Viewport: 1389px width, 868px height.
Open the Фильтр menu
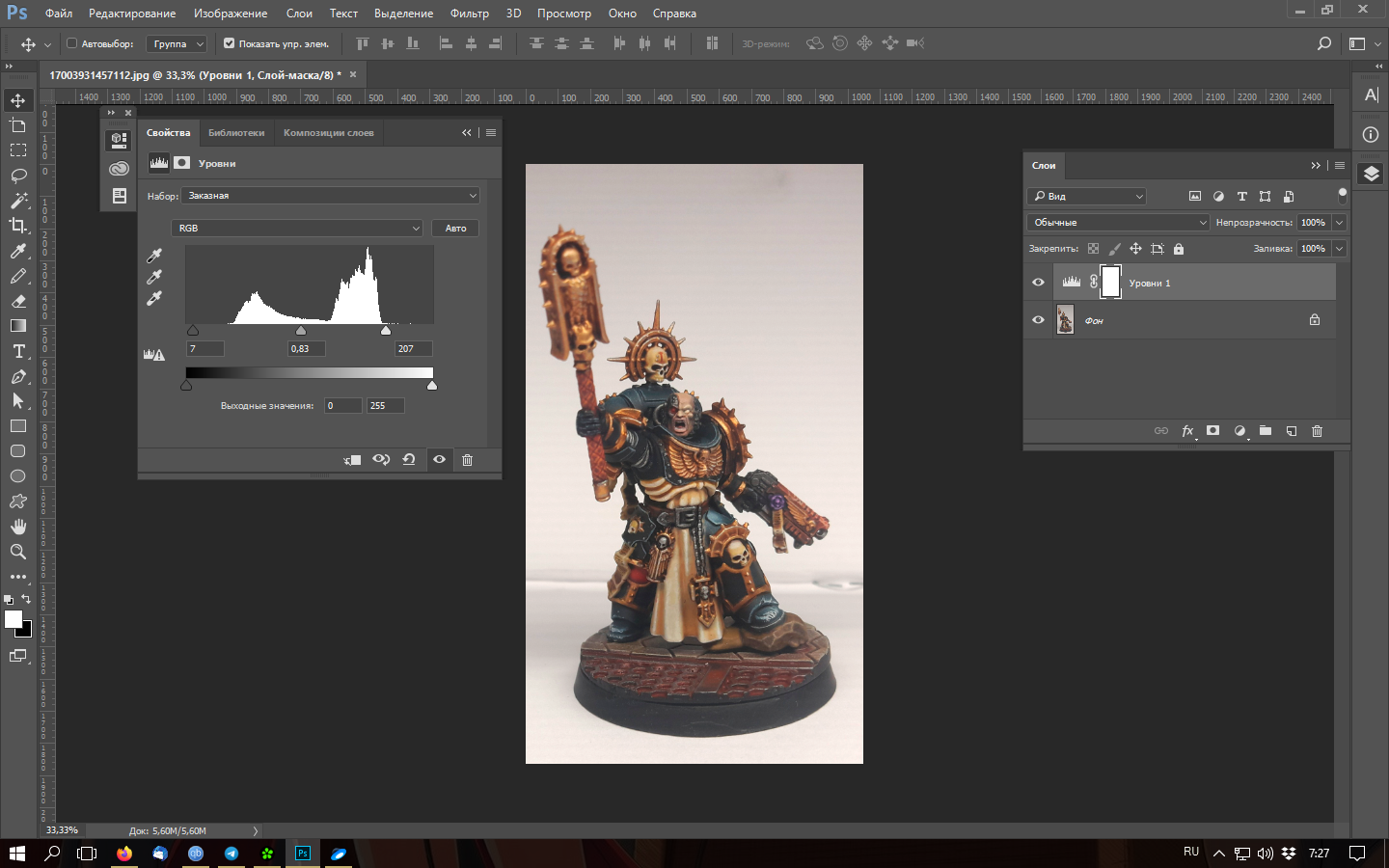[469, 14]
